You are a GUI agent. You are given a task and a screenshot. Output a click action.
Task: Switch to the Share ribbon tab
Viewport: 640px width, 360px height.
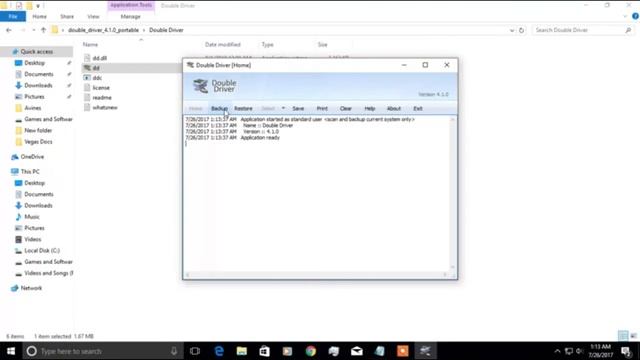coord(67,16)
